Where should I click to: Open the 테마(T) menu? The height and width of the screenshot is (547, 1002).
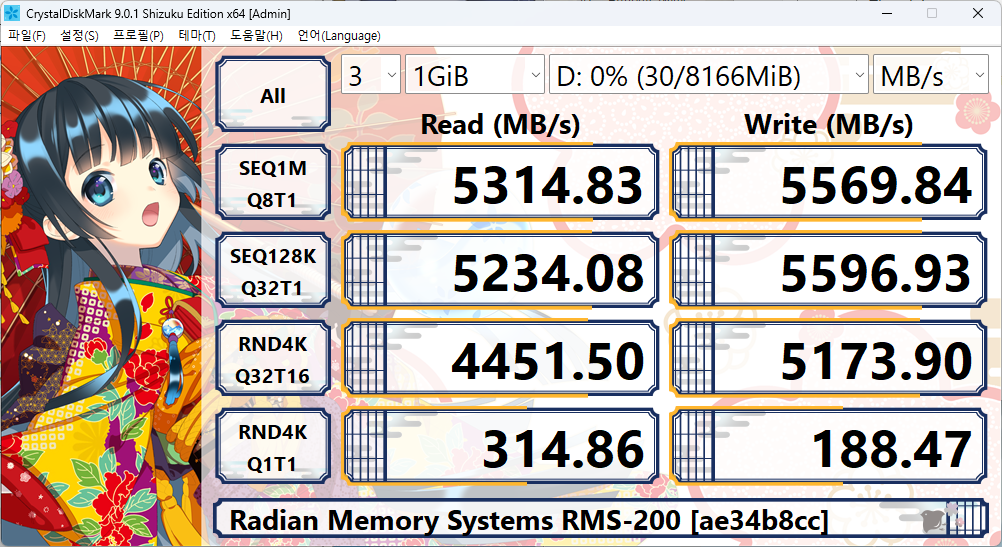[196, 36]
